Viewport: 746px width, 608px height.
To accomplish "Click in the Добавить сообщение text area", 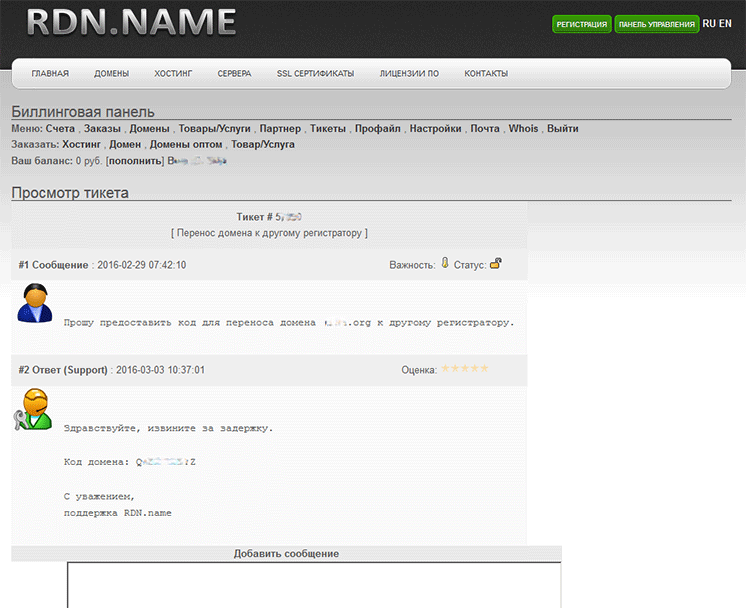I will pos(314,585).
